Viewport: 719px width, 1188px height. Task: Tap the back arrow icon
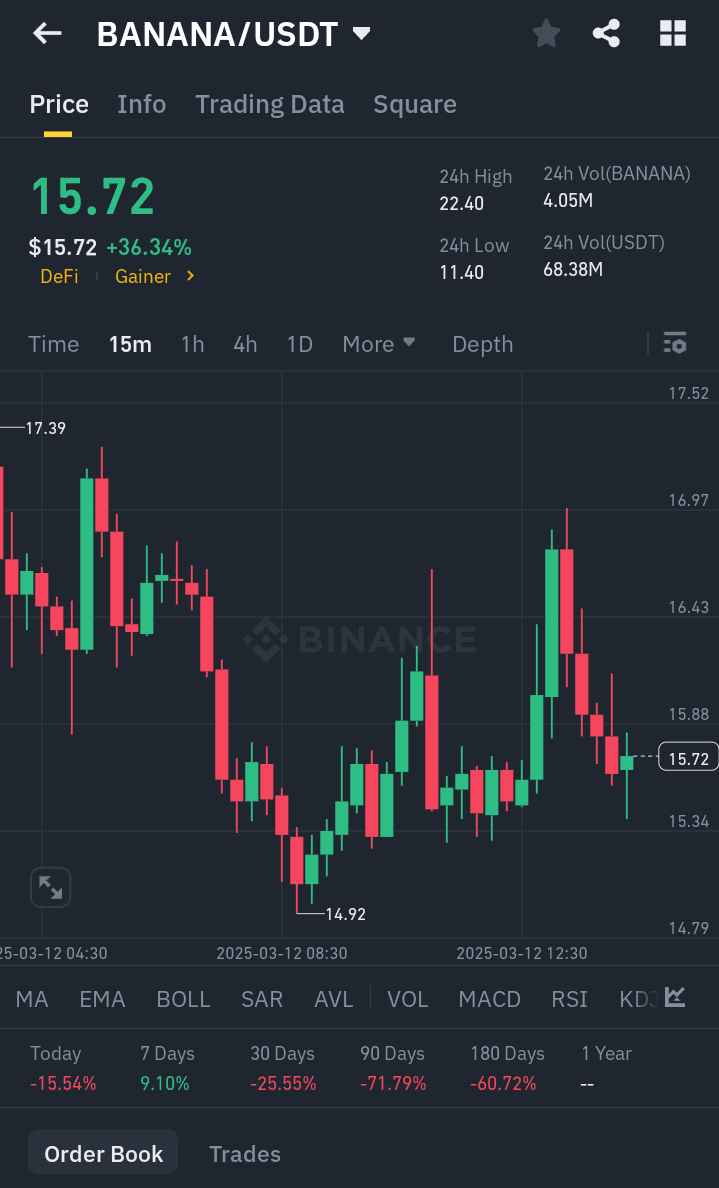[x=47, y=33]
